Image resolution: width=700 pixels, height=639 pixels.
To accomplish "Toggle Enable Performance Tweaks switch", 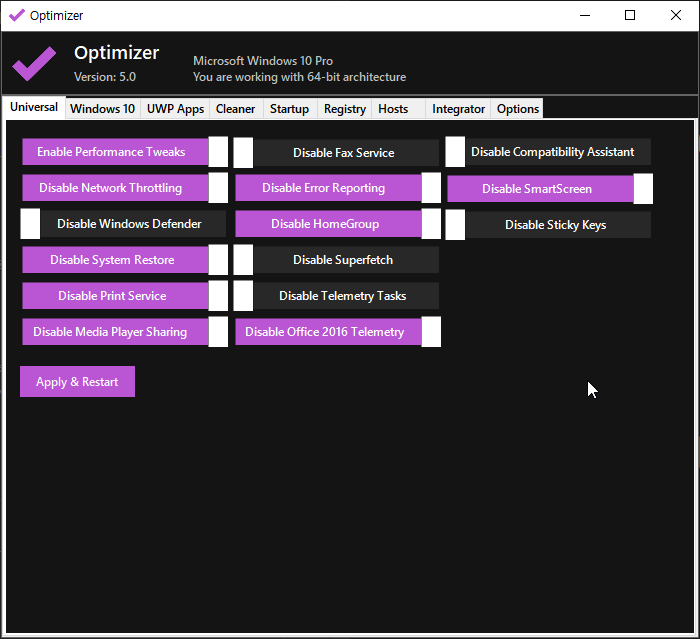I will pyautogui.click(x=125, y=152).
